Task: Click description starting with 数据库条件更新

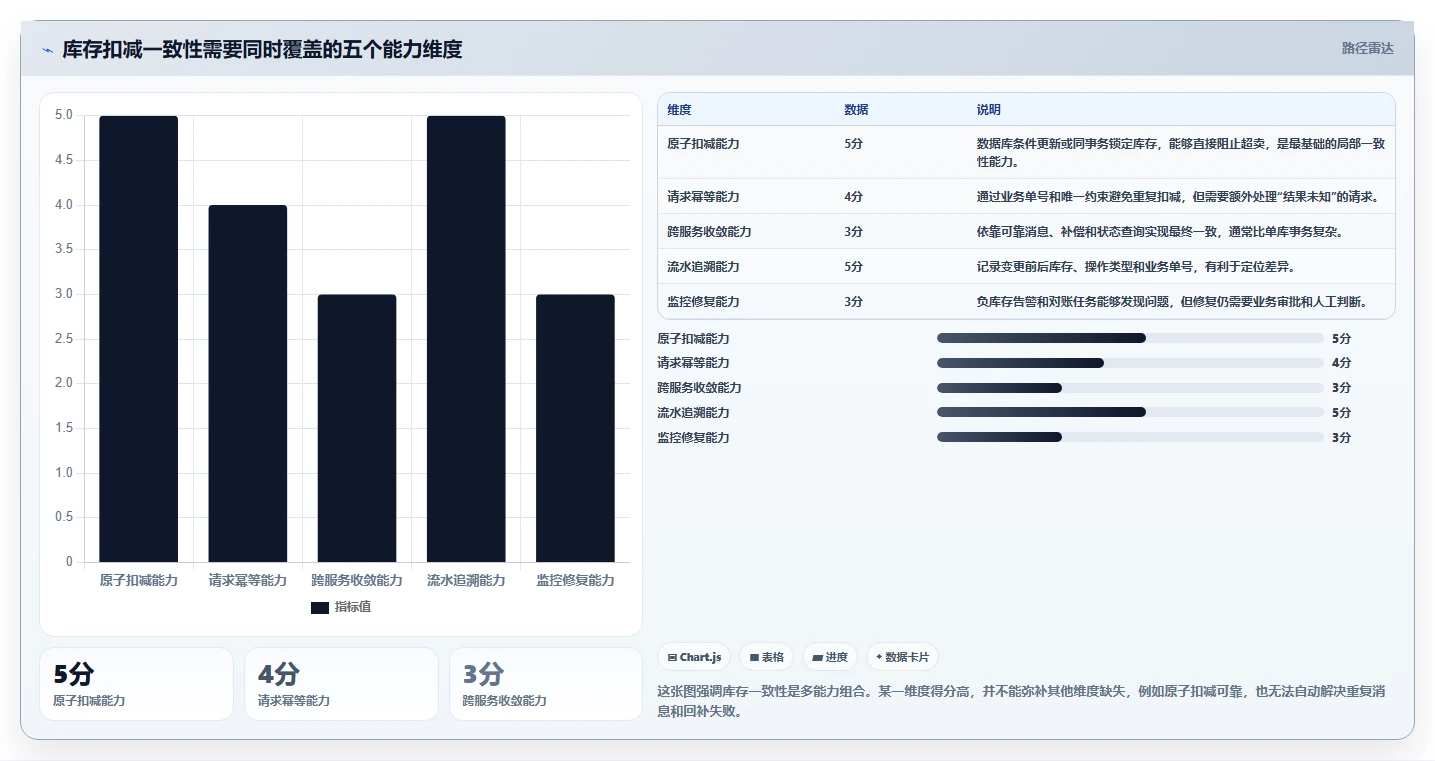Action: [1181, 152]
